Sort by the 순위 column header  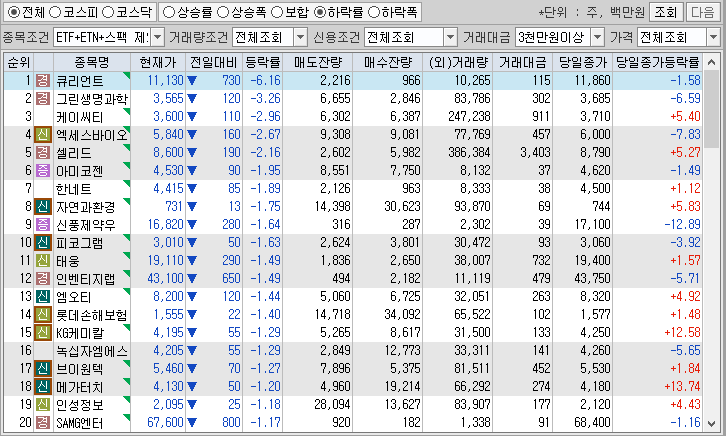pos(19,62)
